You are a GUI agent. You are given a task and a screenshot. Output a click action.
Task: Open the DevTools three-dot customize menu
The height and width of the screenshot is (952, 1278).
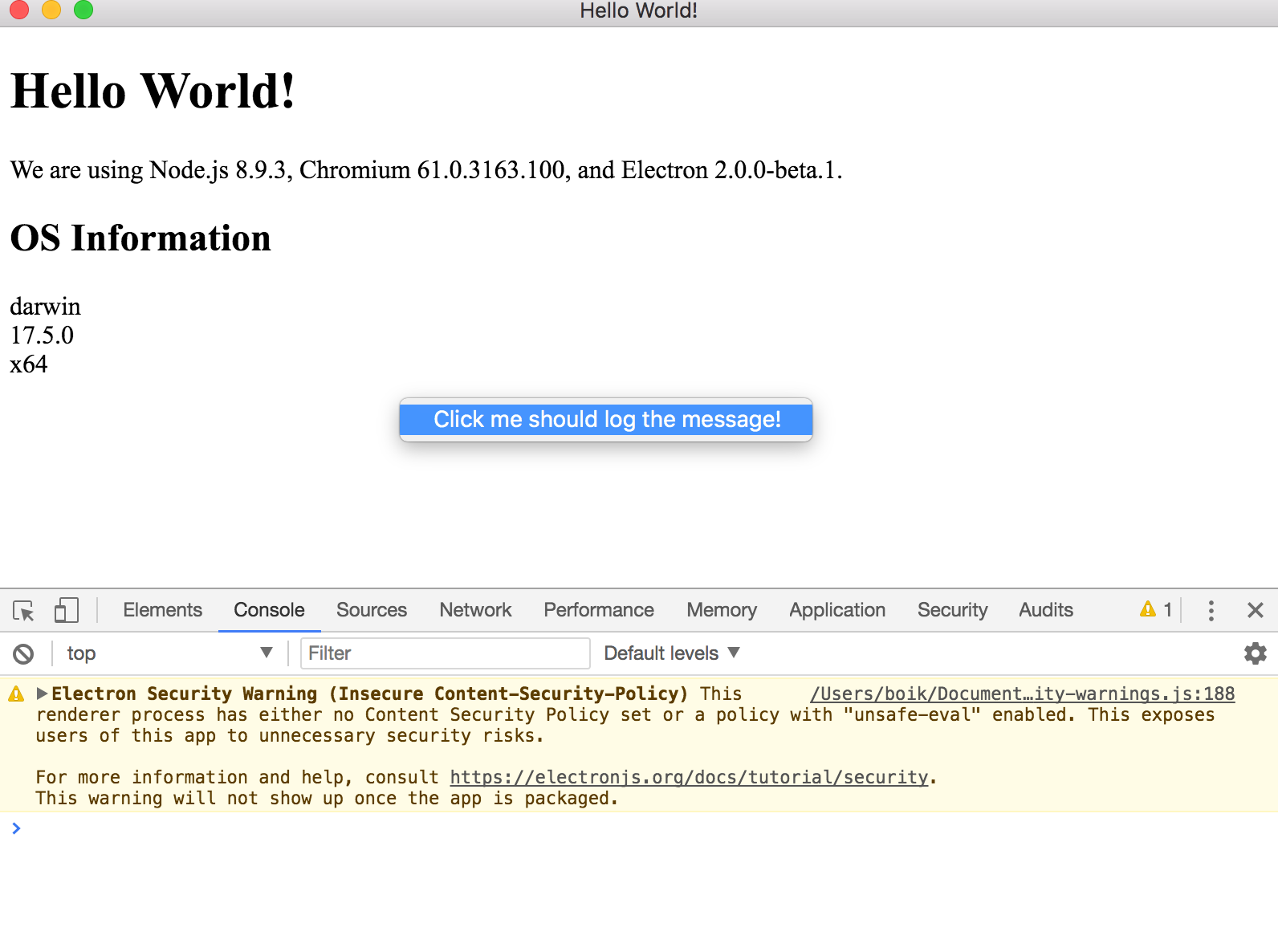pos(1211,611)
